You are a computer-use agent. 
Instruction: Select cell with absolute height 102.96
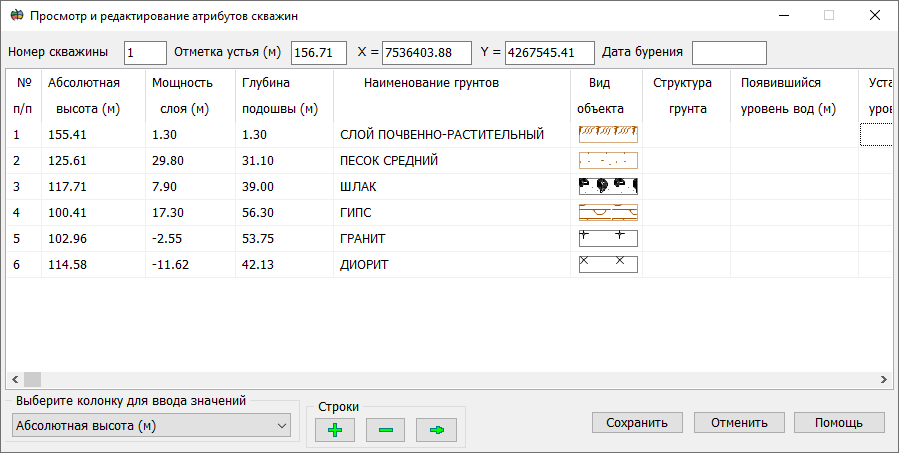pyautogui.click(x=93, y=239)
